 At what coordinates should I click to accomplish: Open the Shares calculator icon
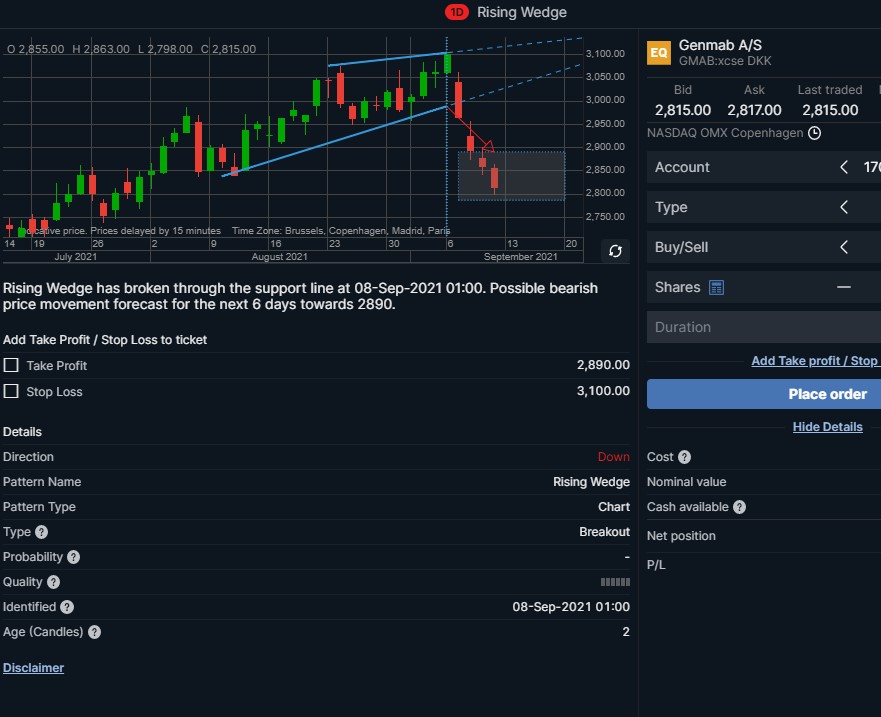716,288
